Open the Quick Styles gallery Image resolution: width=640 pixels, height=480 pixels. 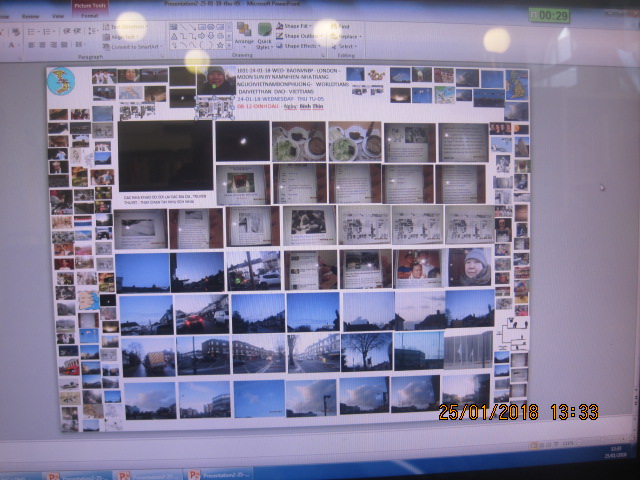point(265,36)
